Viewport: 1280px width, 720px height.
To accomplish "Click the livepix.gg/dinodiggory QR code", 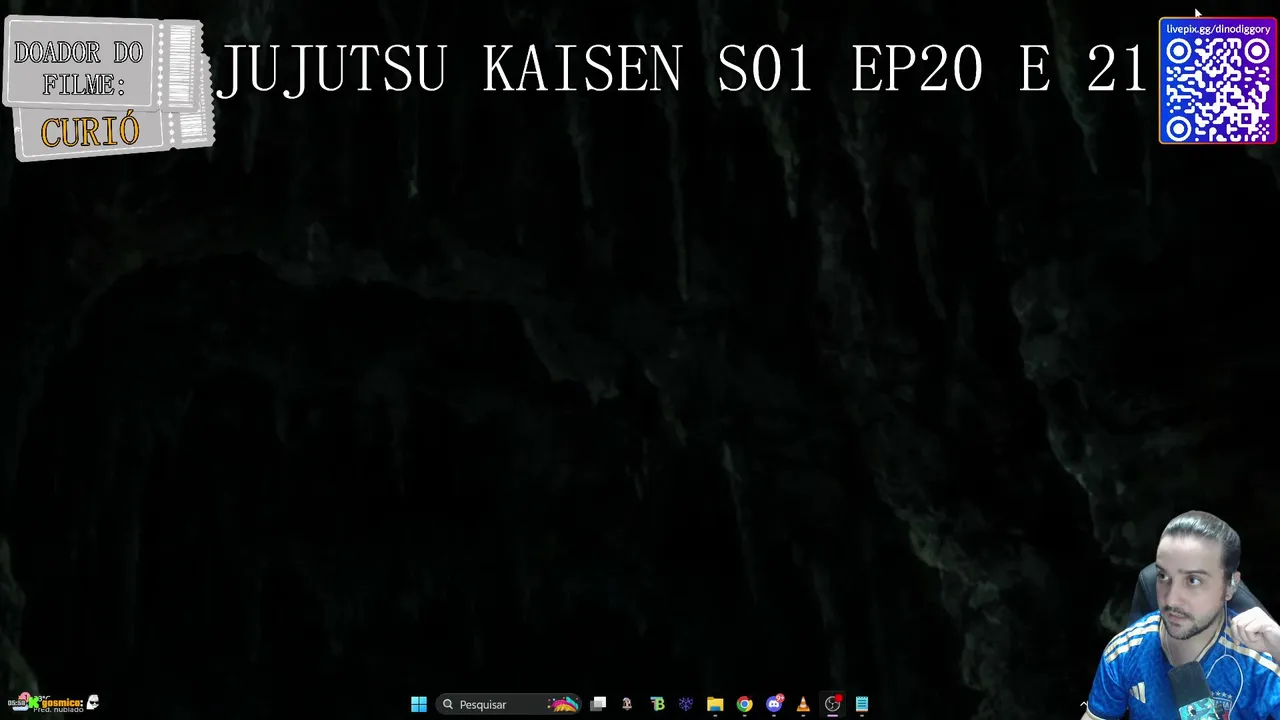I will (x=1218, y=90).
